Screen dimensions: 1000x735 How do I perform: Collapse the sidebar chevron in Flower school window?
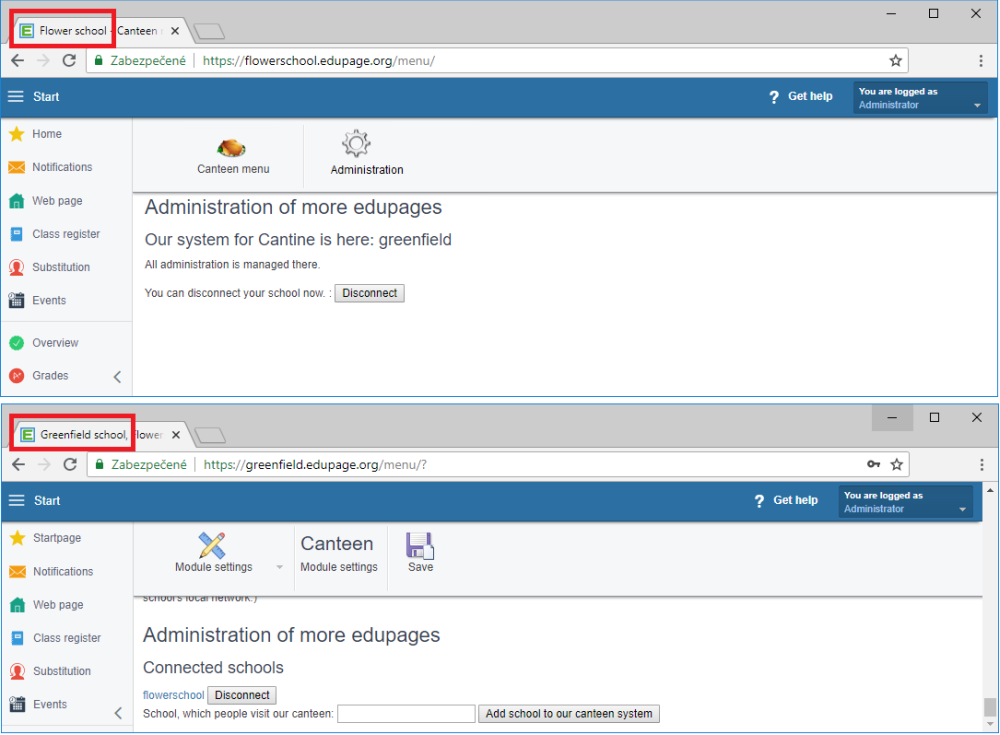[117, 376]
